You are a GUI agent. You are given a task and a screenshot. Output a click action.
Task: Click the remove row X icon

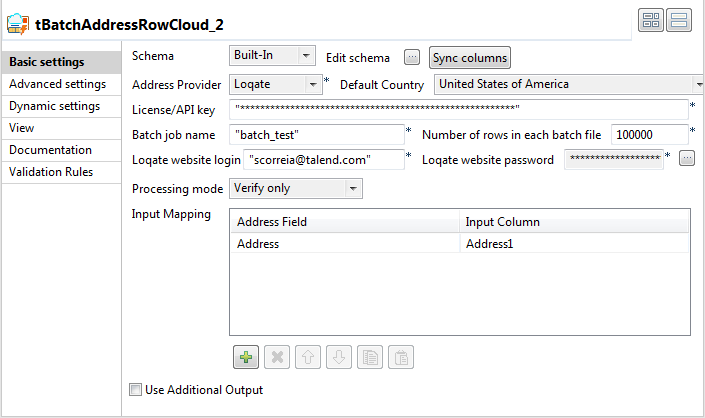coord(280,357)
